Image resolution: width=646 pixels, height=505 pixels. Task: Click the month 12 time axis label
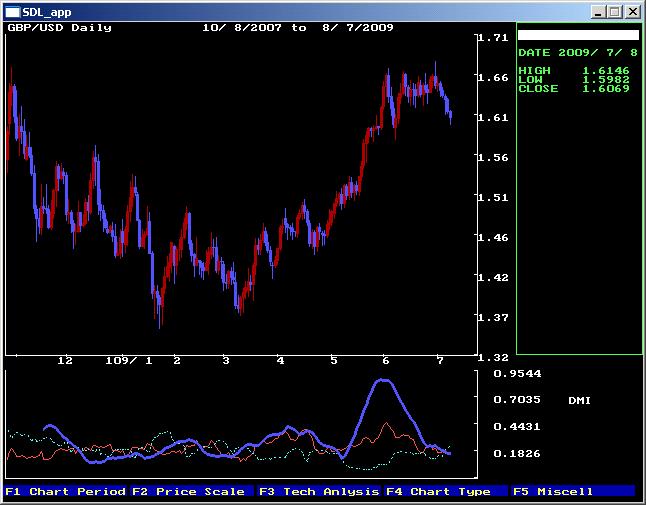point(65,361)
